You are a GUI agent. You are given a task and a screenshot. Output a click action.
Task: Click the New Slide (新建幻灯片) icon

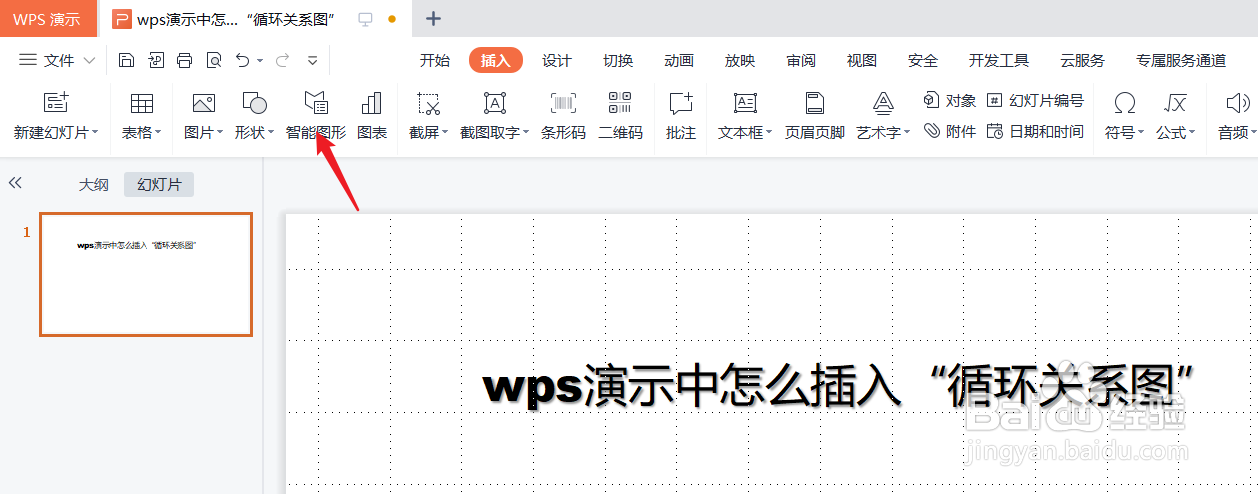click(x=56, y=102)
